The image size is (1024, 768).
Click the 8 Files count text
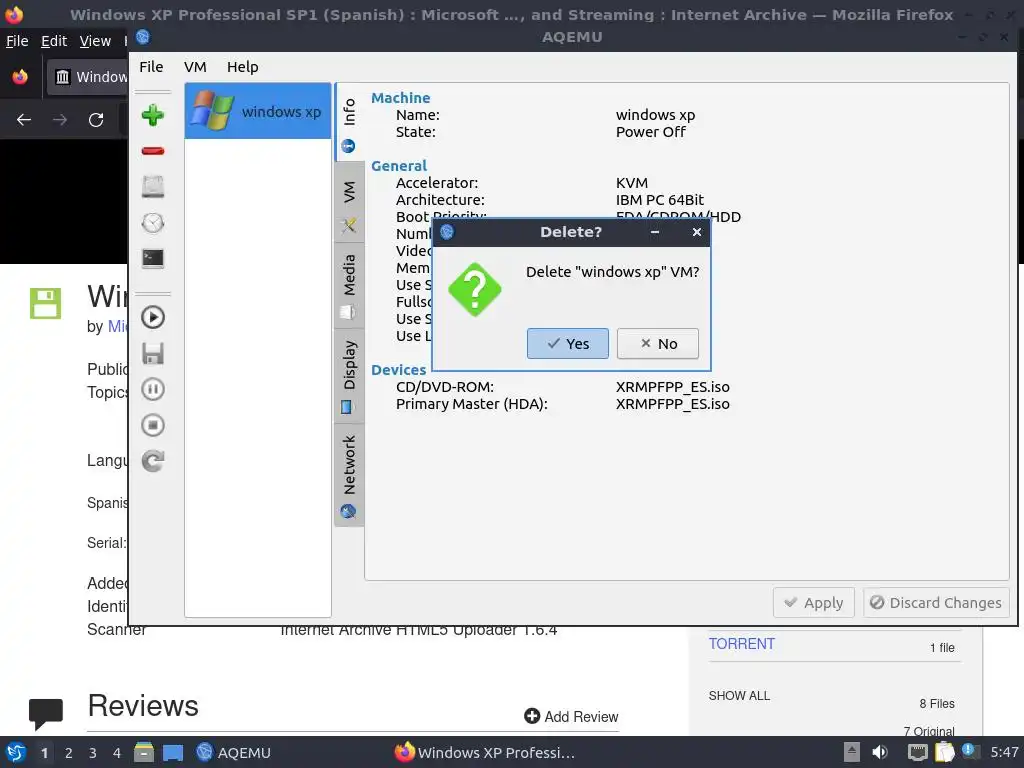(x=937, y=703)
